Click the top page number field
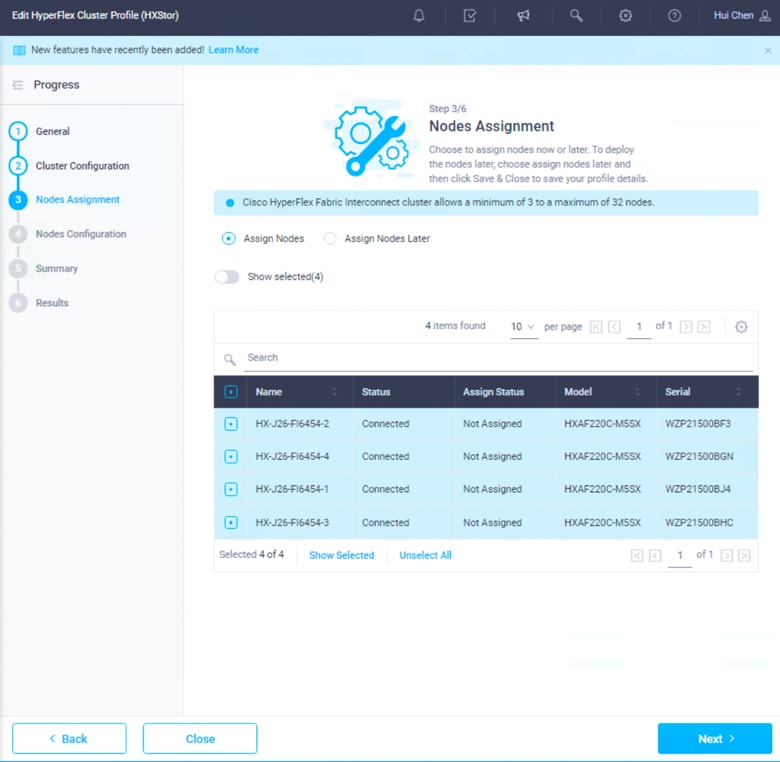Screen dimensions: 780x762 coord(639,327)
